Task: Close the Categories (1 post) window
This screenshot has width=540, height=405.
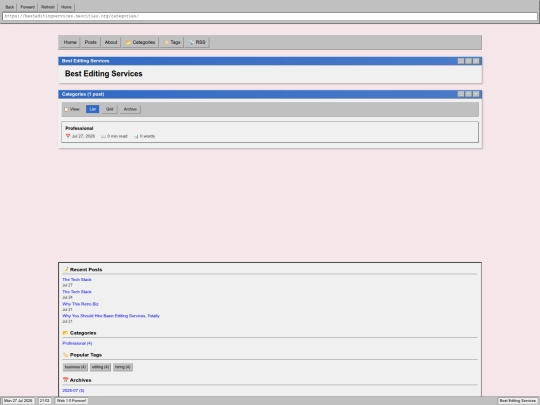Action: click(x=476, y=94)
